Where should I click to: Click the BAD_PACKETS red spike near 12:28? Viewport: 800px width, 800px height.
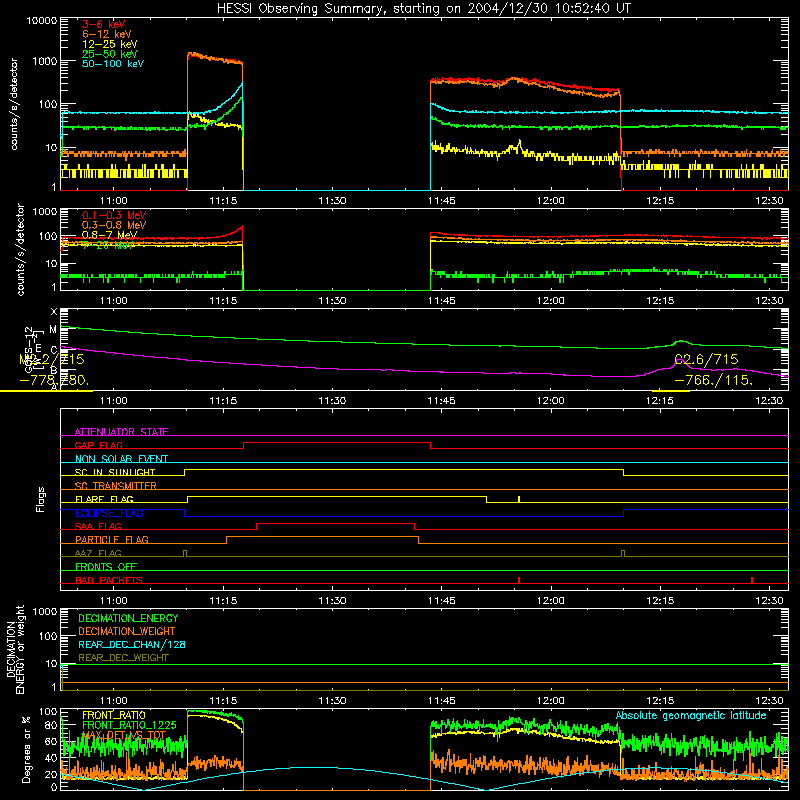(x=752, y=580)
